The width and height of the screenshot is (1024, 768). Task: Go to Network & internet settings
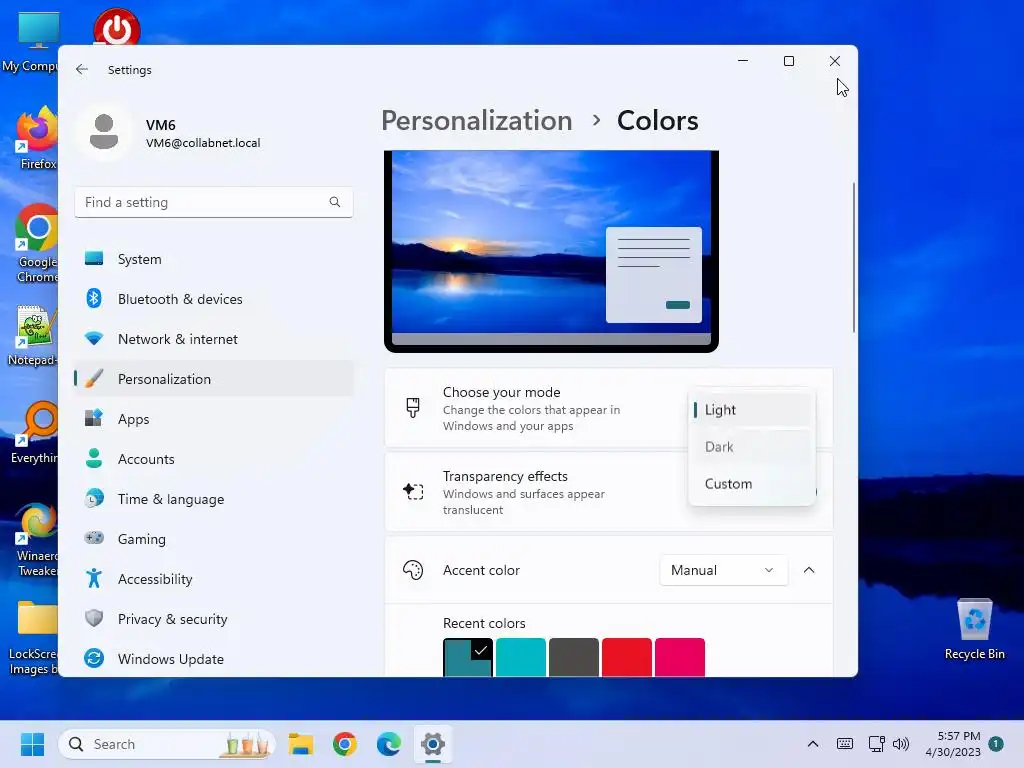(214, 338)
